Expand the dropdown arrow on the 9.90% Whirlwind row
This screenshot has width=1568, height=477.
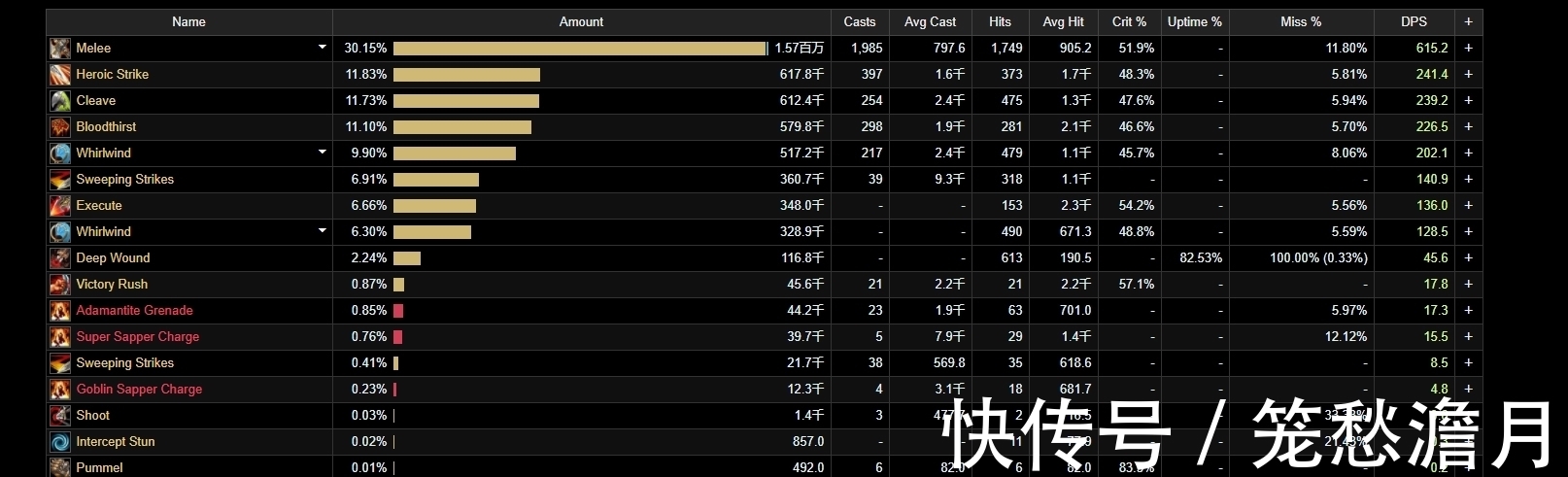coord(322,153)
